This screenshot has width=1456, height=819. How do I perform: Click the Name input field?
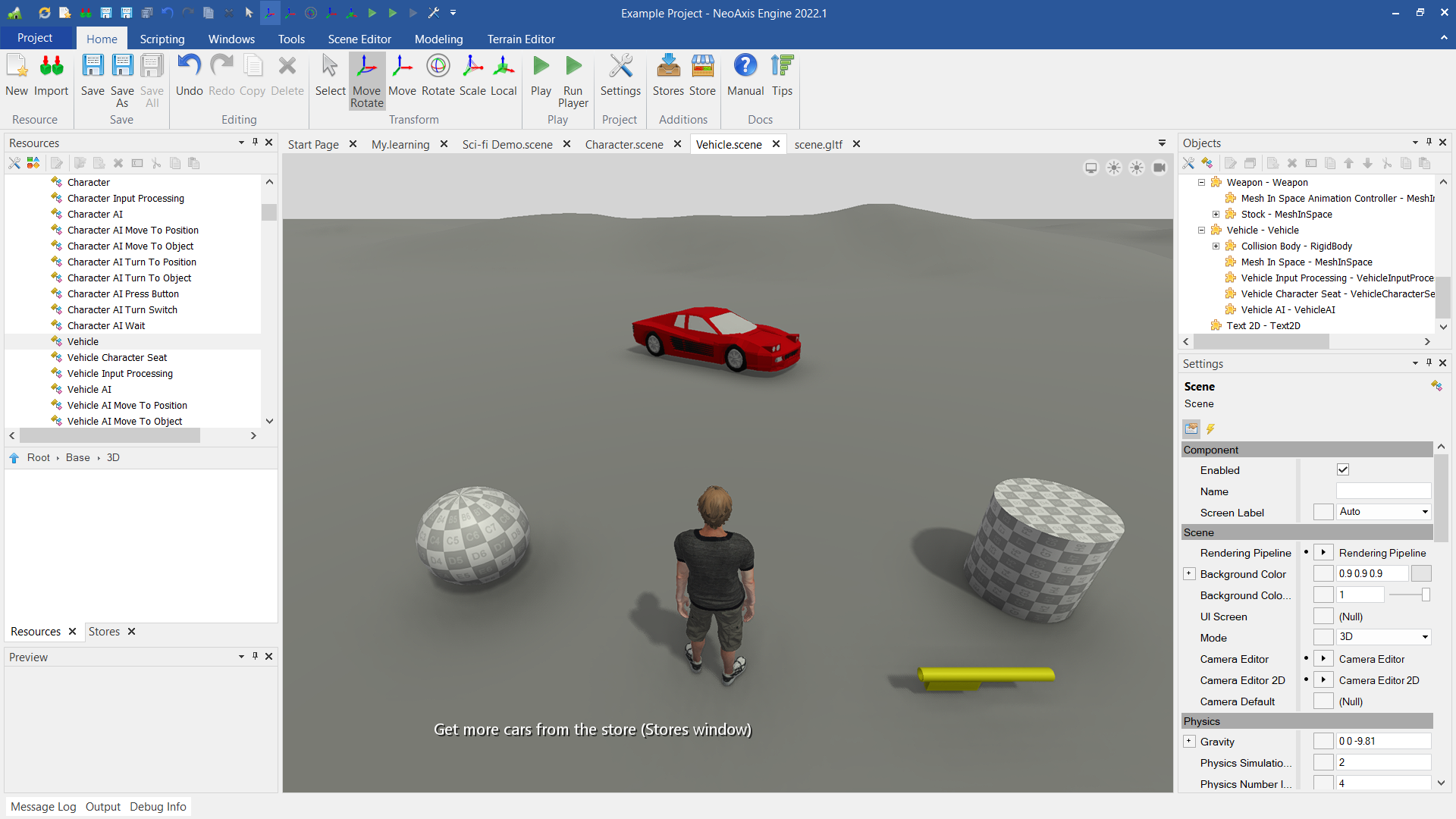(x=1383, y=491)
